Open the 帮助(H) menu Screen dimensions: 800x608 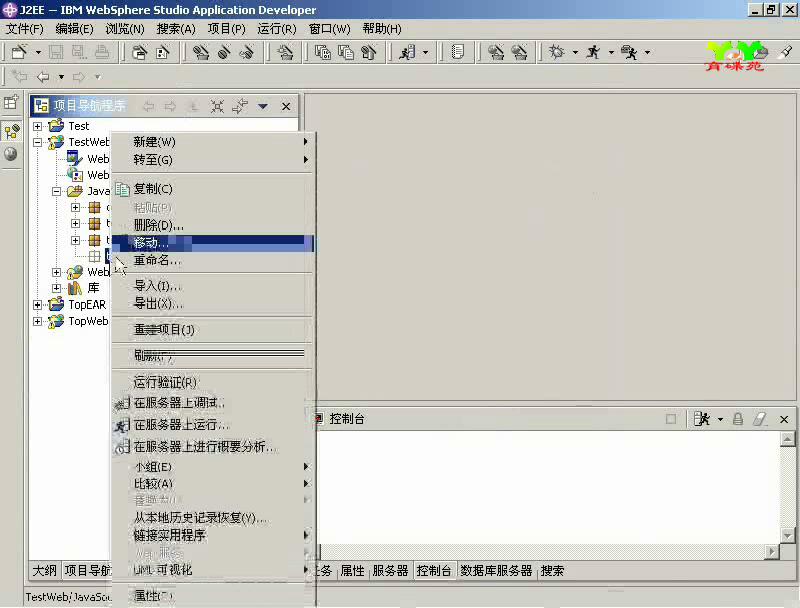click(382, 29)
